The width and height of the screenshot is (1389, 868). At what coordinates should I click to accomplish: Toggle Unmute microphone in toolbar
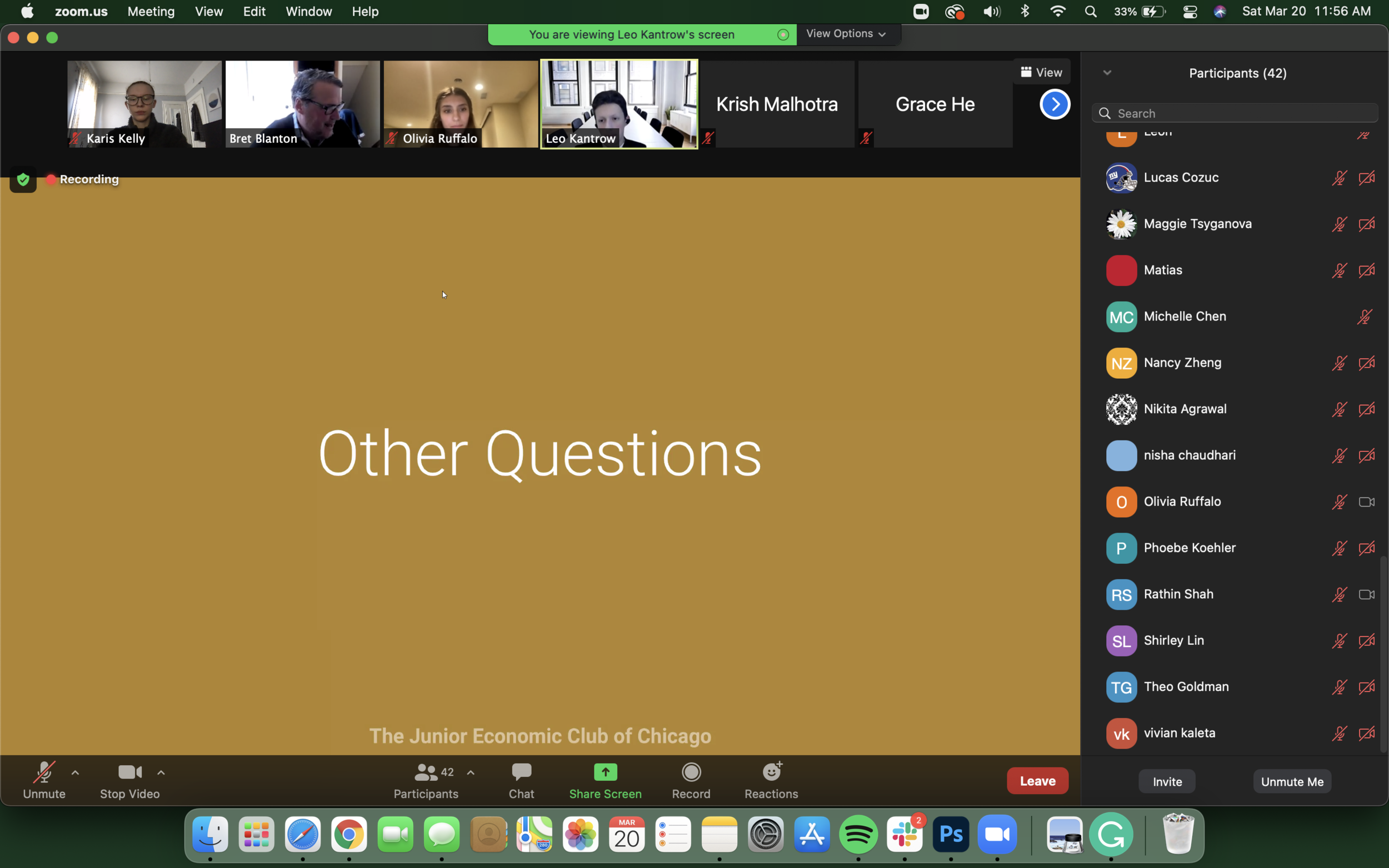click(44, 772)
